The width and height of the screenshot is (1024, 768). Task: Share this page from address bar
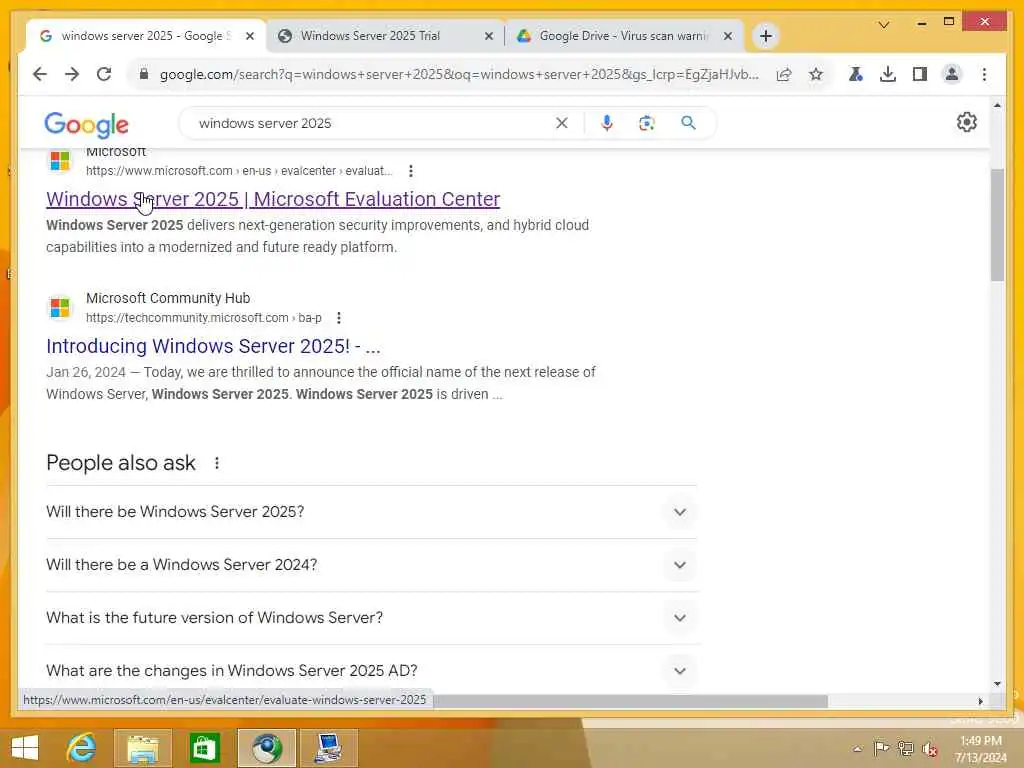[x=784, y=74]
